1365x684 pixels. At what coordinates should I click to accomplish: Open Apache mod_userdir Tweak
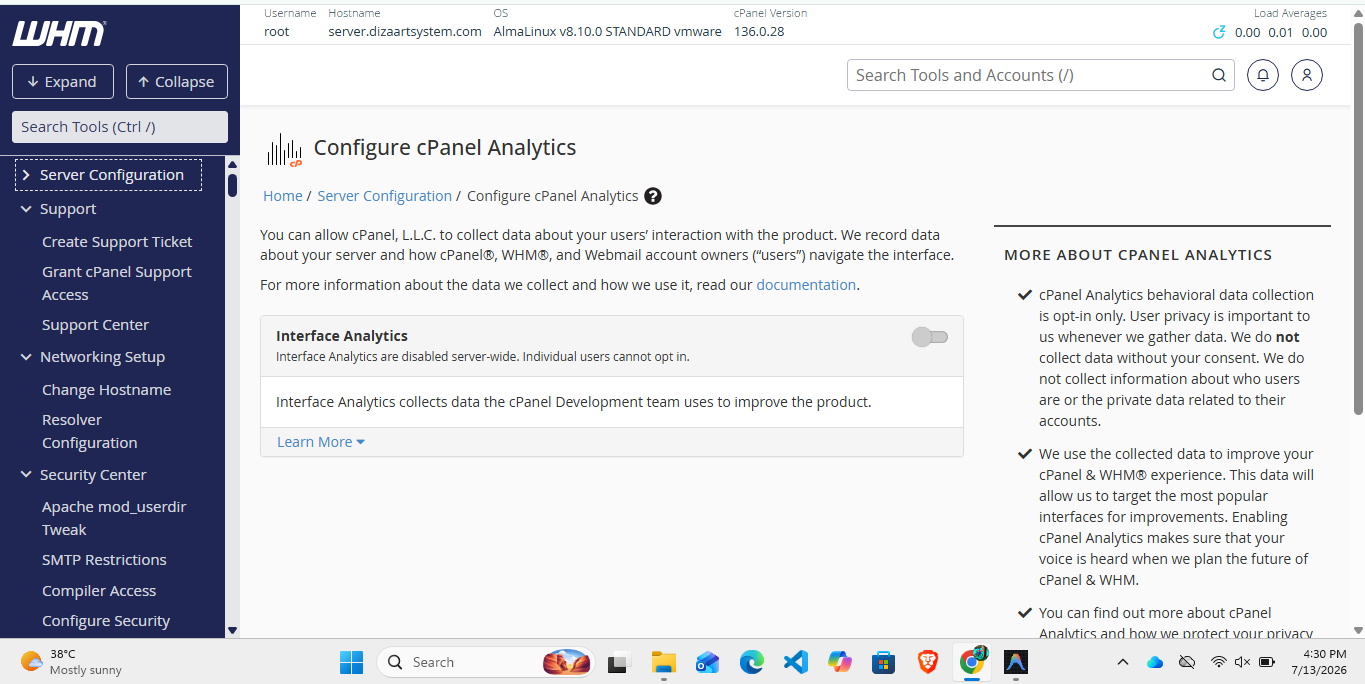coord(114,518)
